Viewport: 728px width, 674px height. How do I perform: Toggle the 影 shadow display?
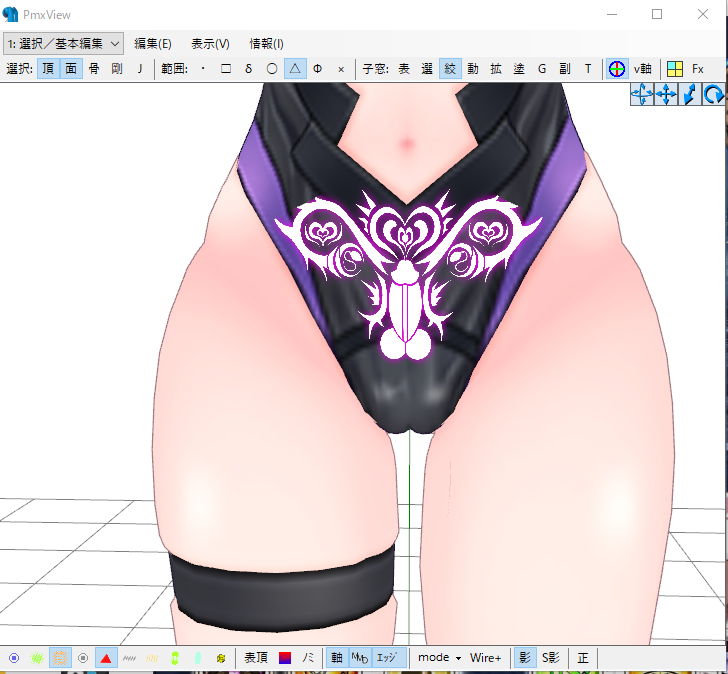click(x=525, y=658)
